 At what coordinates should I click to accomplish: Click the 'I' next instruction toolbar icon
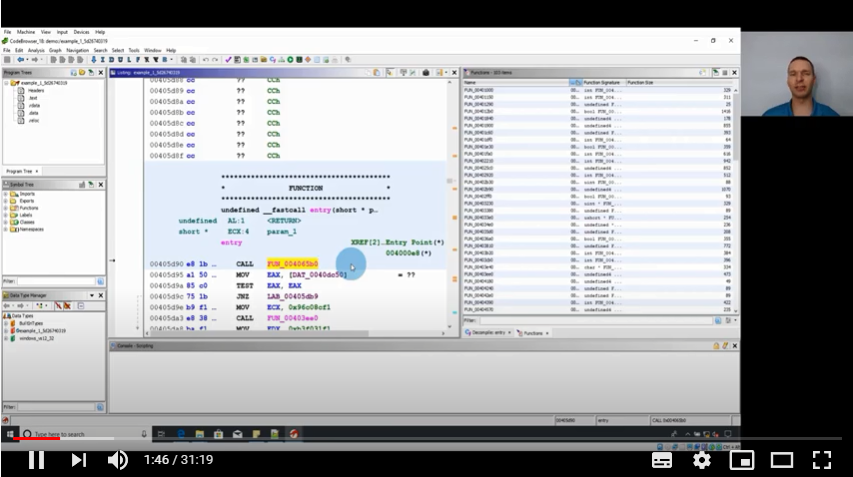tap(102, 60)
